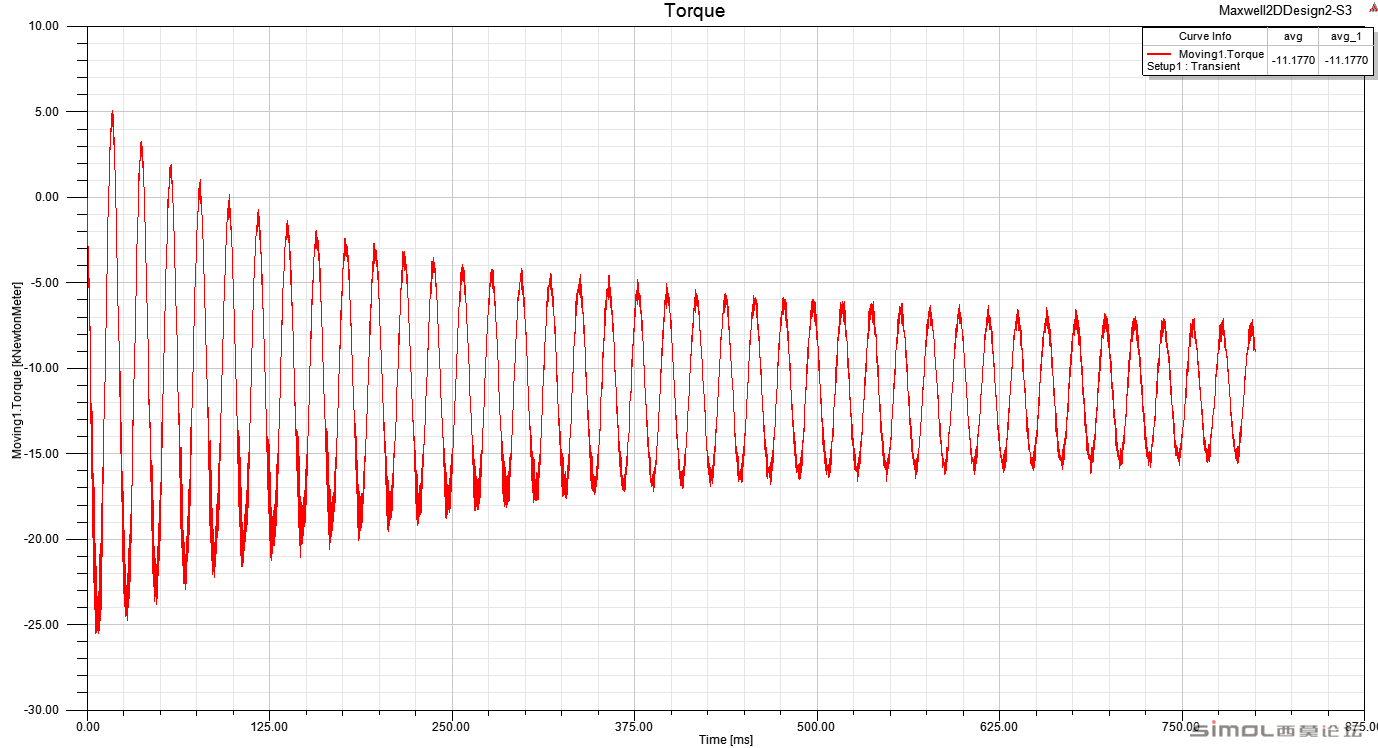Click the torque curve's highest peak near 5.00

tap(112, 112)
